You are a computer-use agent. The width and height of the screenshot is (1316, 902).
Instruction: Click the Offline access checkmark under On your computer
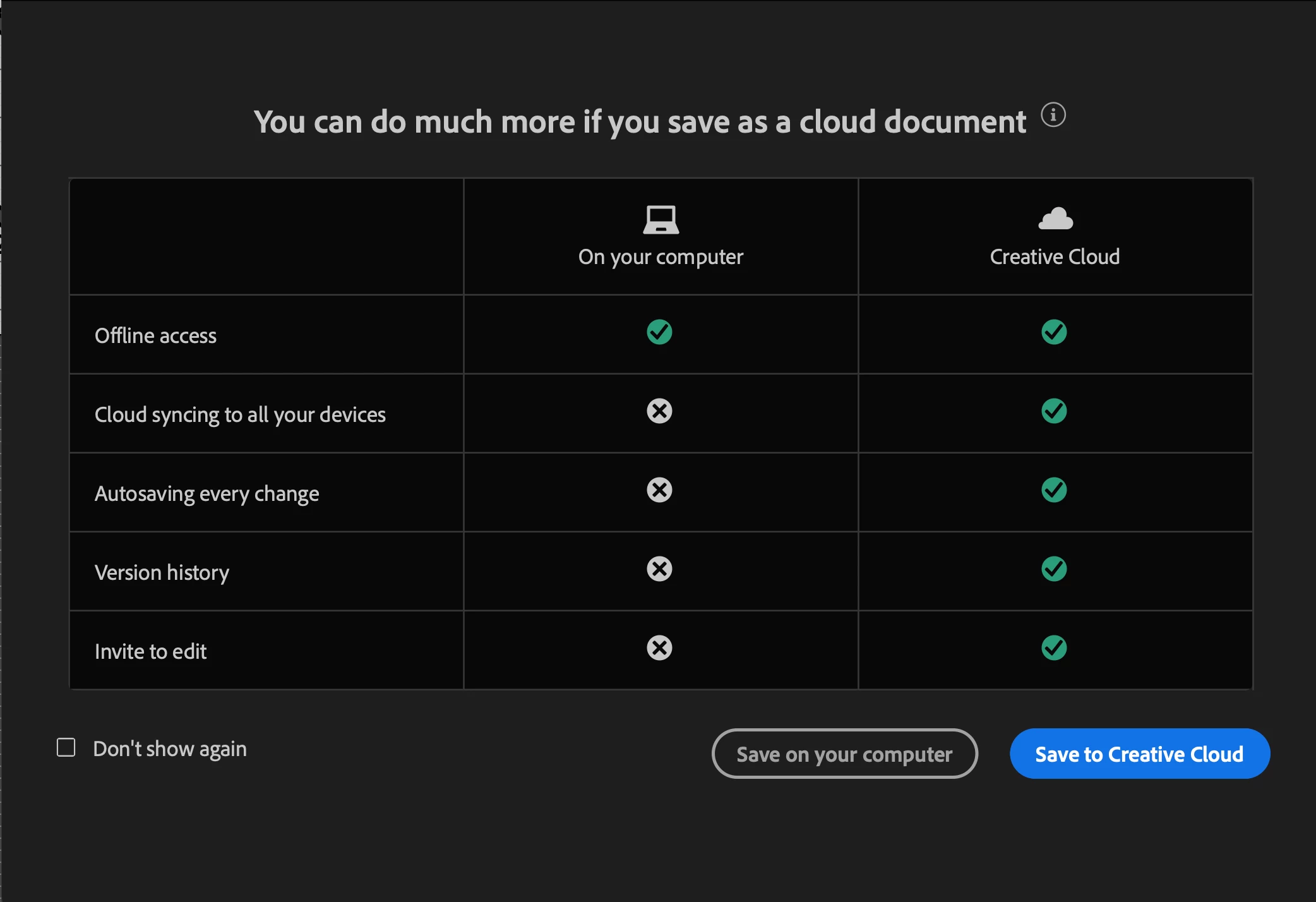pos(659,332)
